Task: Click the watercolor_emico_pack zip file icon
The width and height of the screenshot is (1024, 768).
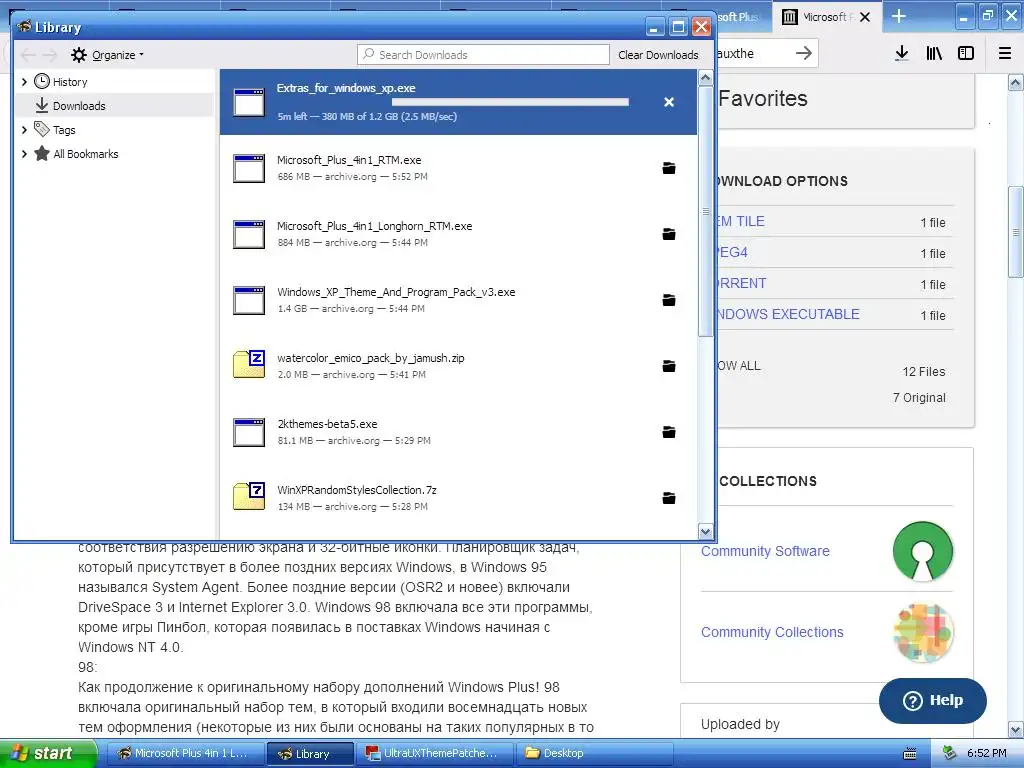Action: (x=249, y=364)
